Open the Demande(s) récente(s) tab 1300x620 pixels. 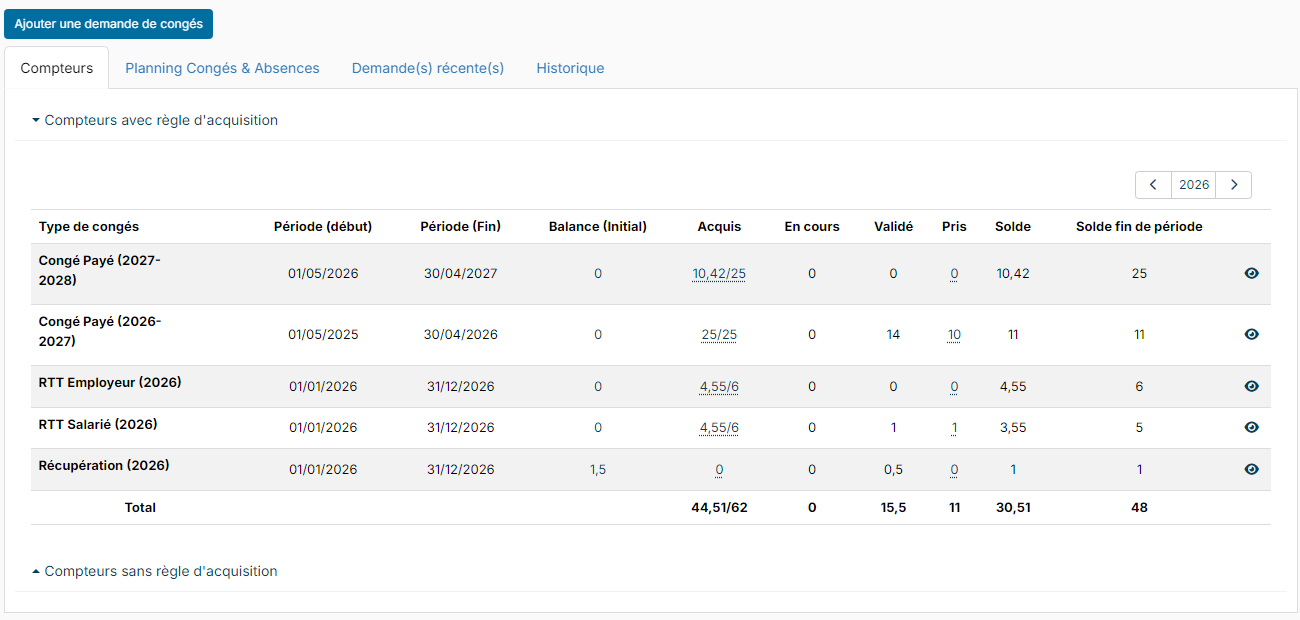coord(428,68)
